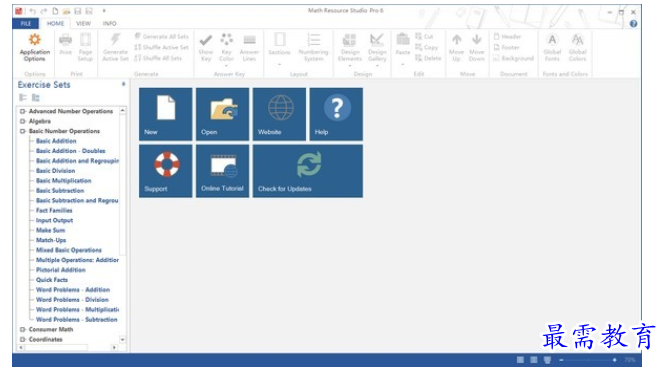Switch to the INFO tab
Screen dimensions: 664x368
(109, 23)
